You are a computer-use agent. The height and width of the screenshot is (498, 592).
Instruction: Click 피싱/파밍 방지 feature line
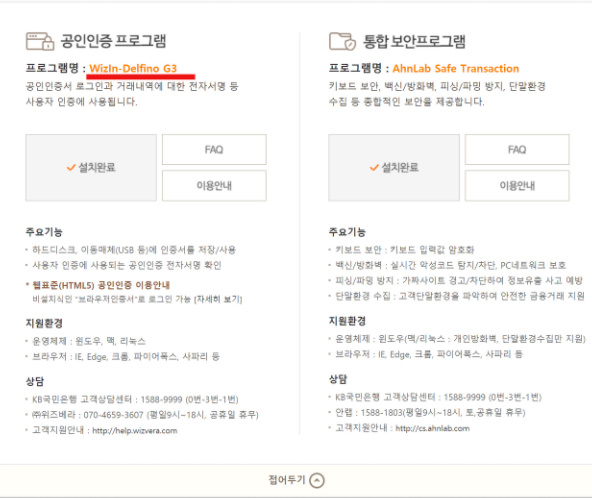459,281
